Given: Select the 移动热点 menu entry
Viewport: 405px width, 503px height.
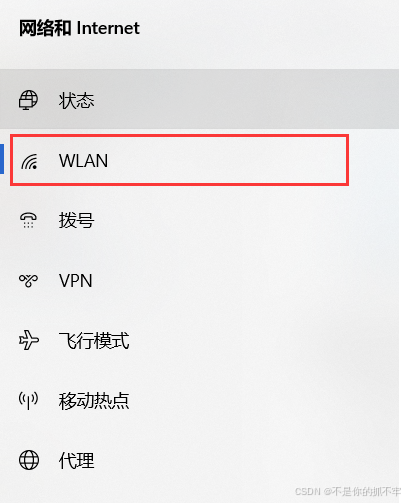Looking at the screenshot, I should (x=94, y=401).
